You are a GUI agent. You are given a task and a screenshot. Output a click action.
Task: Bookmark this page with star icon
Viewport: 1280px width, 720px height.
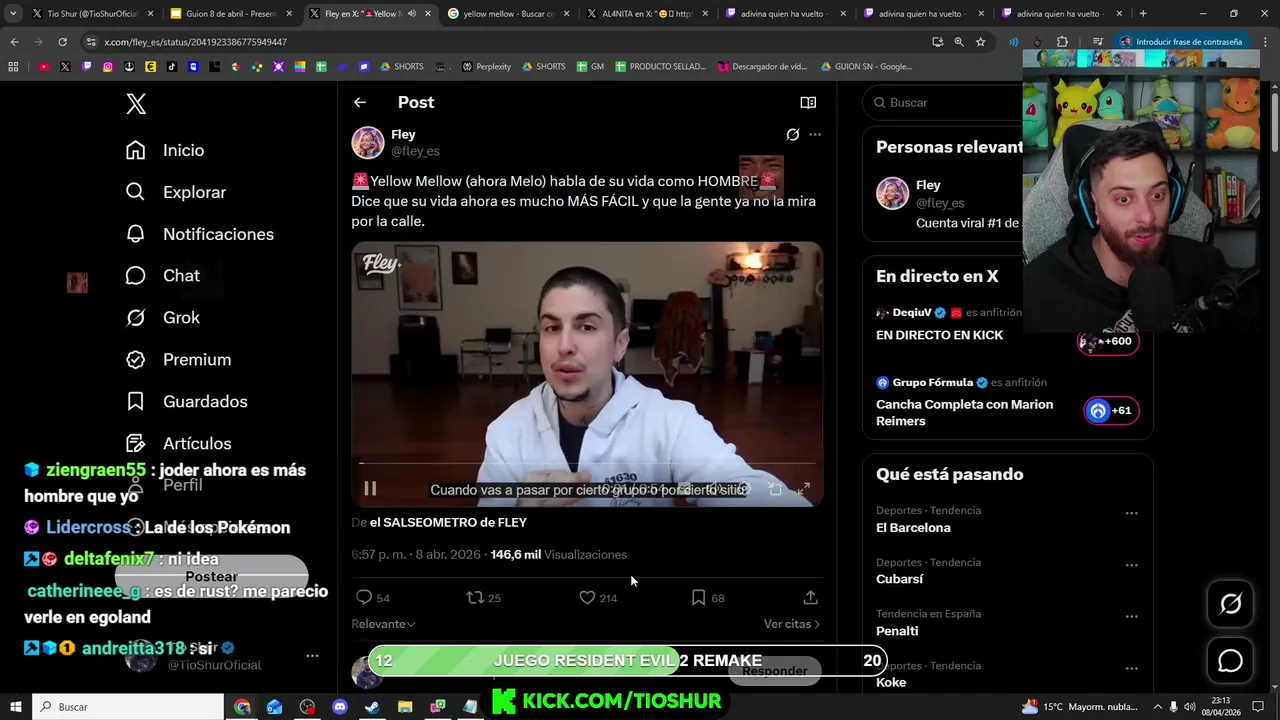(981, 42)
